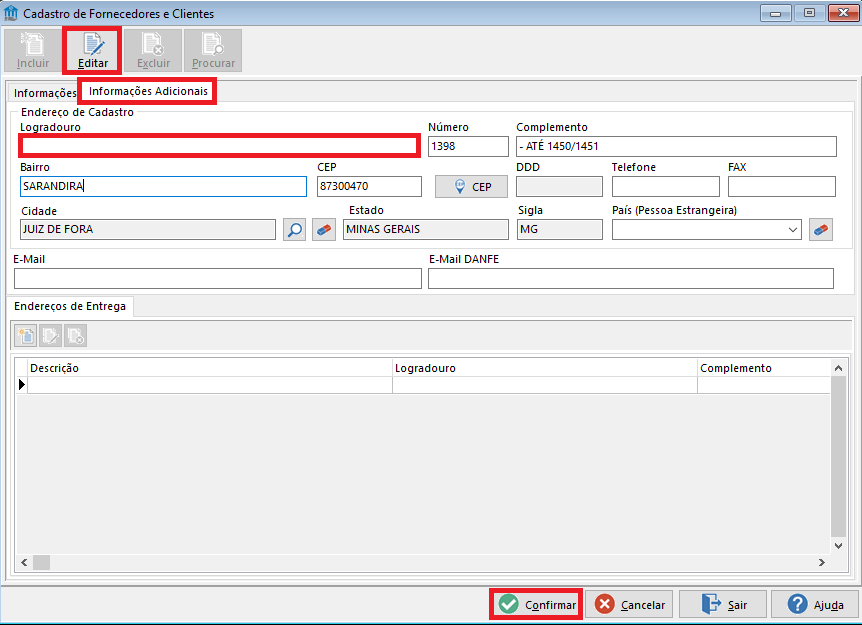Maximize the Cadastro de Fornecedores window
Image resolution: width=862 pixels, height=625 pixels.
click(x=809, y=13)
